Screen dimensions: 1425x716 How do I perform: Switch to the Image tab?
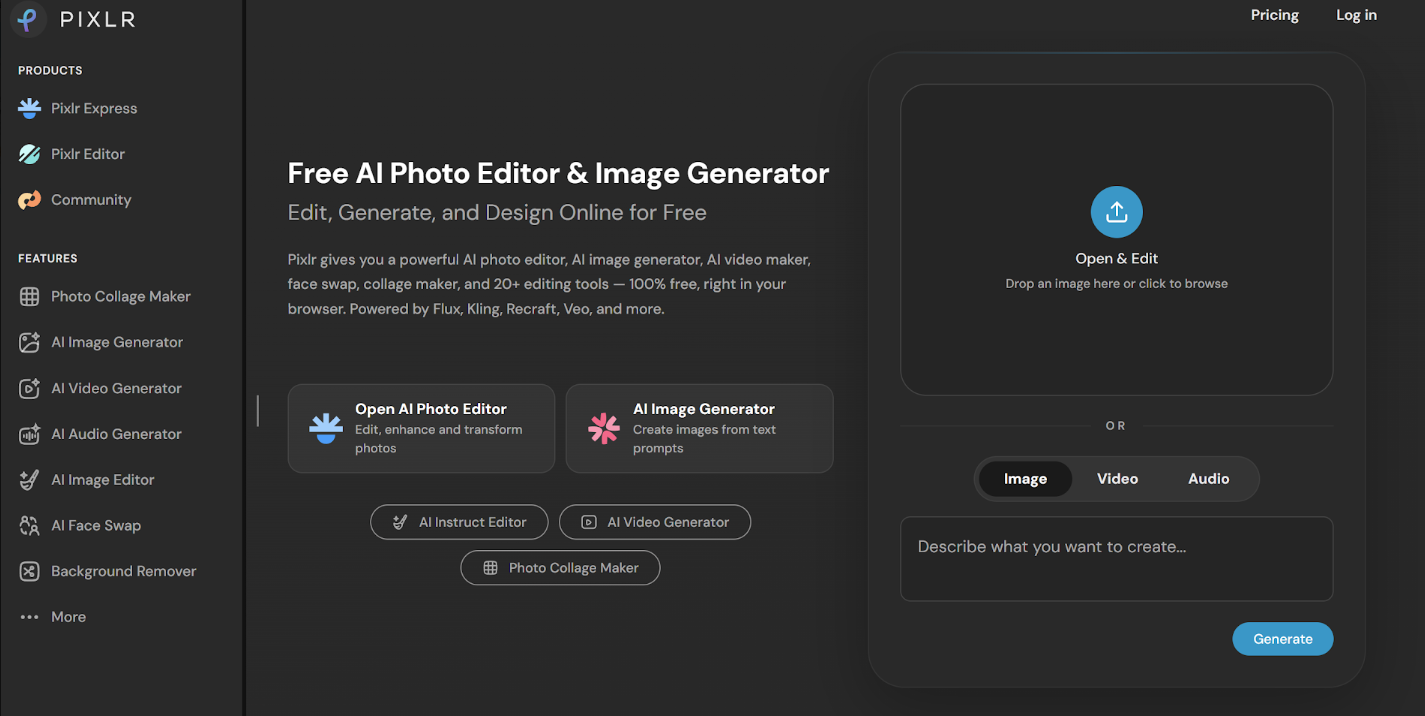[1025, 479]
